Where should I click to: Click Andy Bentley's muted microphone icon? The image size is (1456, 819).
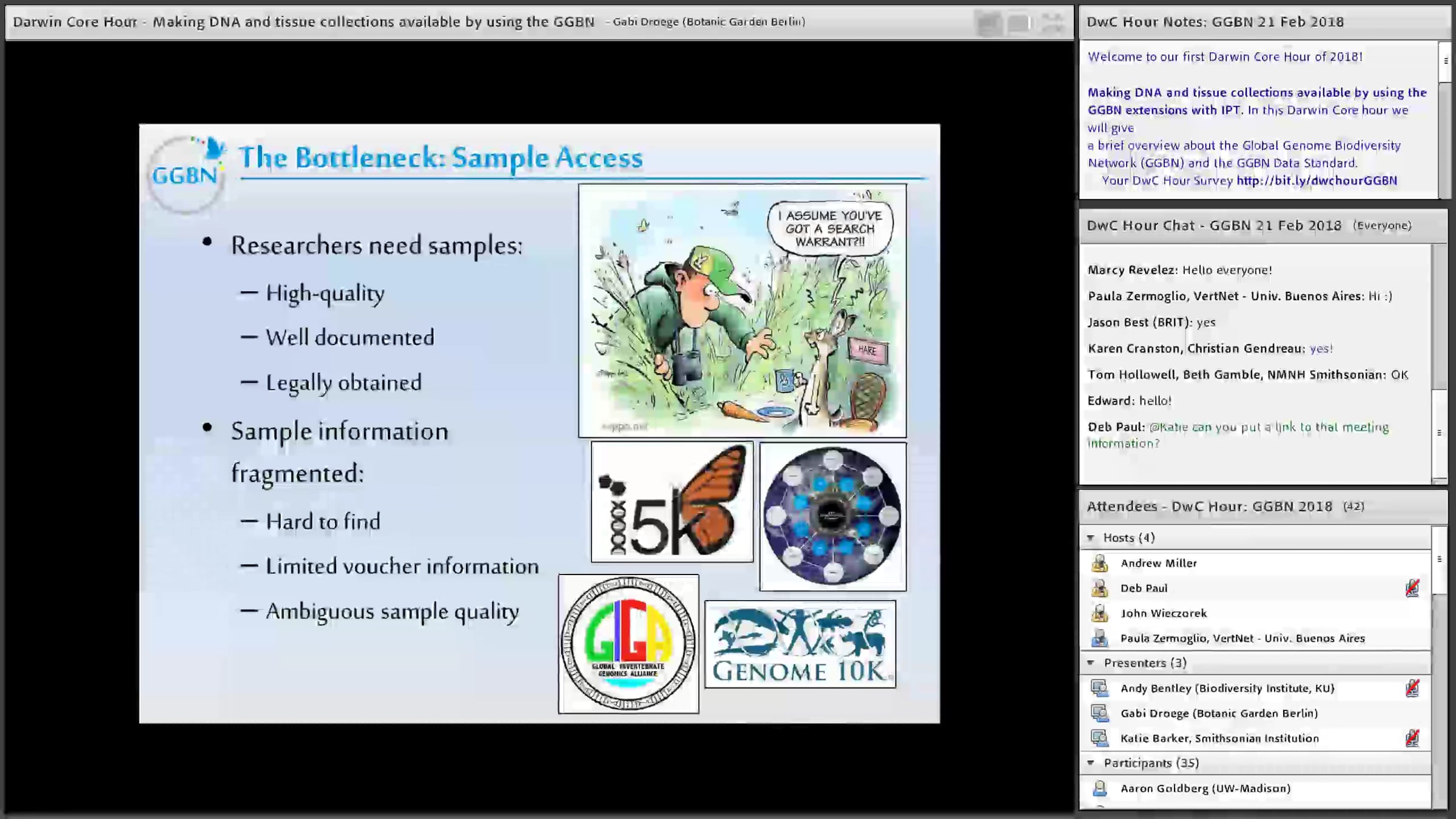pos(1412,688)
